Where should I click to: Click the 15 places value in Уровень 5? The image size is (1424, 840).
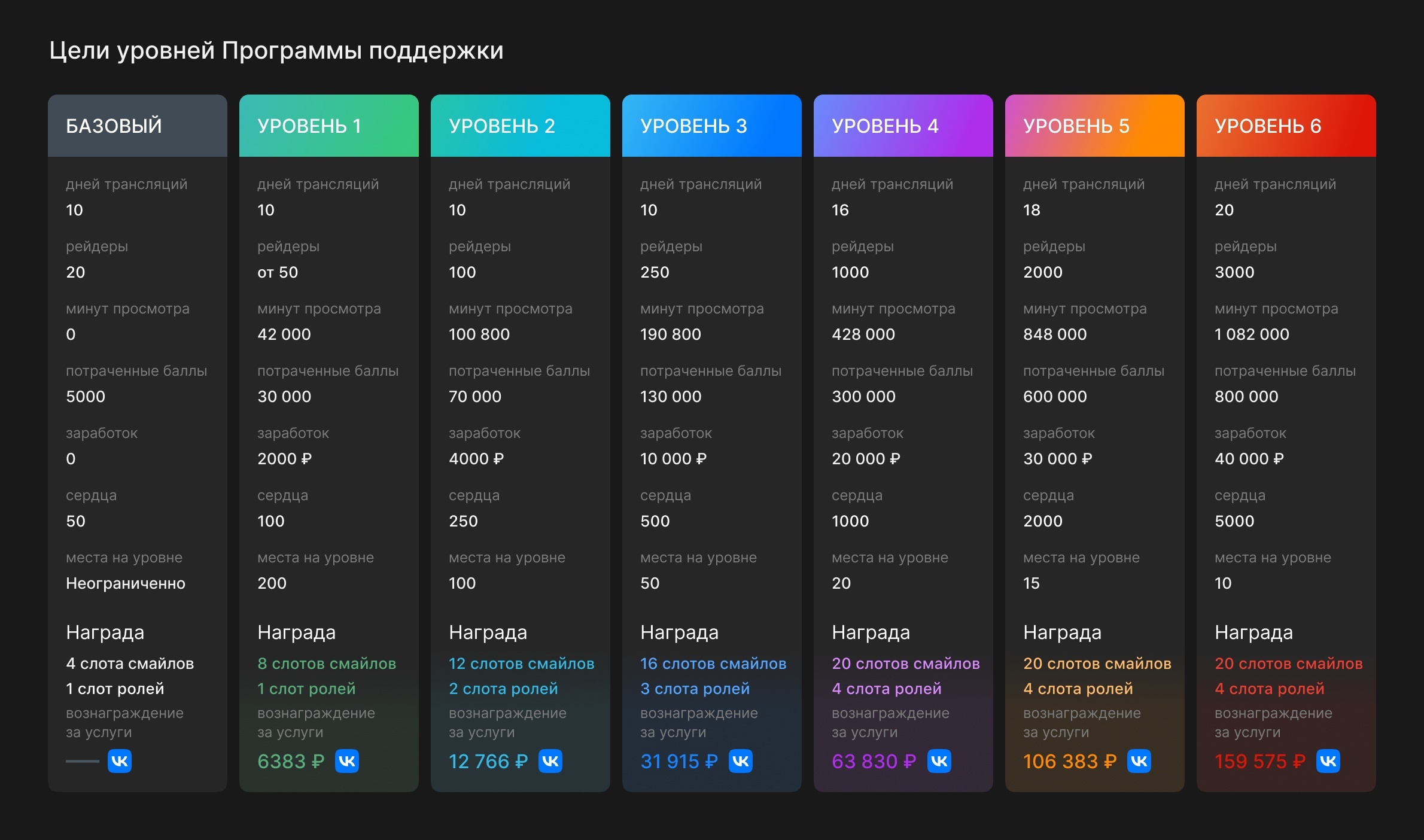(1032, 583)
